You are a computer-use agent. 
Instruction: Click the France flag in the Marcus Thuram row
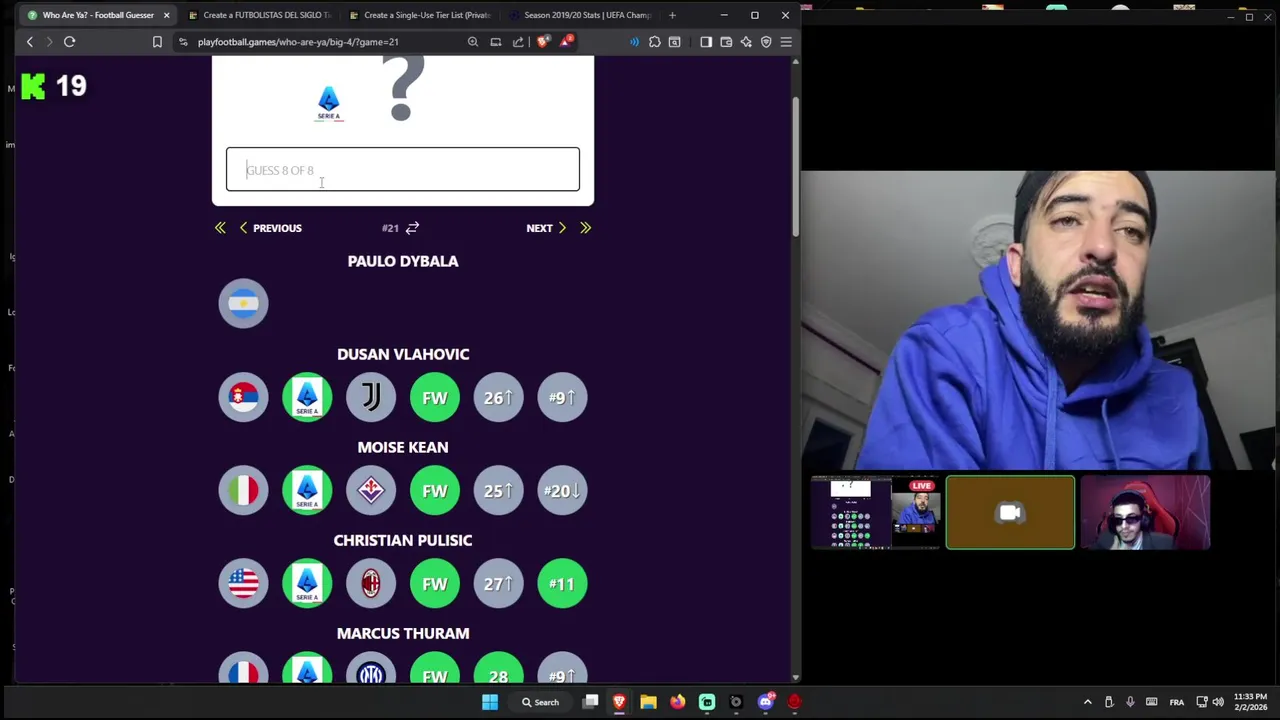pyautogui.click(x=243, y=669)
